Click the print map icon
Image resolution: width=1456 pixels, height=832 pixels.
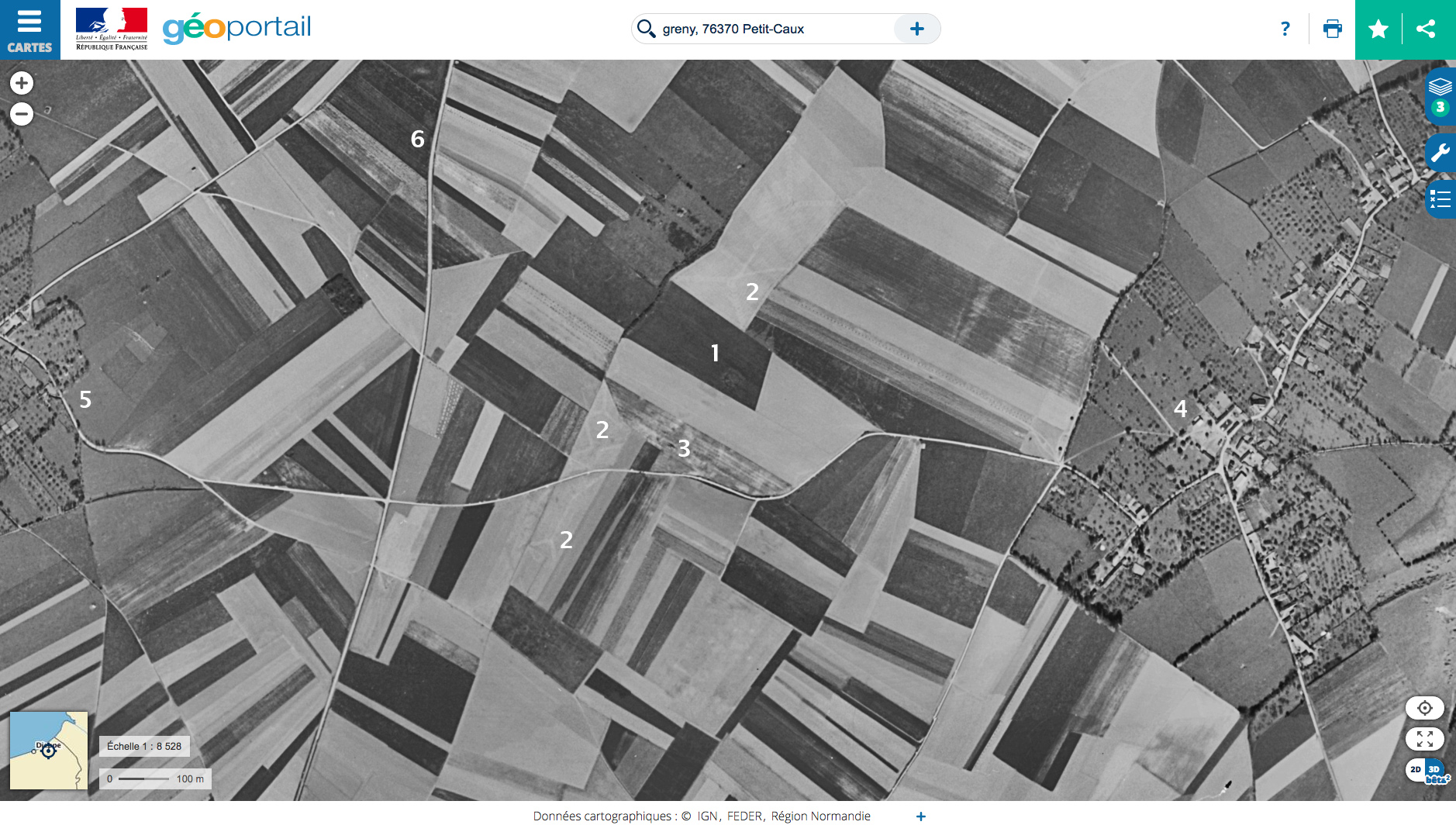click(1332, 29)
